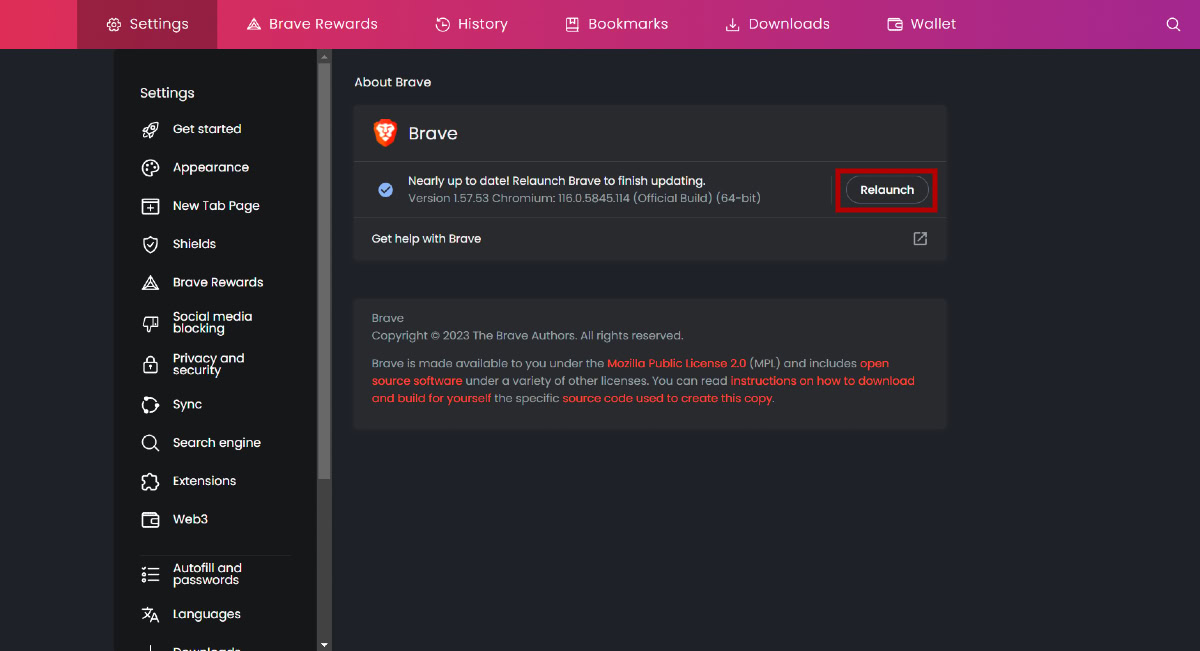Click the Privacy and security lock icon
1200x651 pixels.
tap(150, 365)
